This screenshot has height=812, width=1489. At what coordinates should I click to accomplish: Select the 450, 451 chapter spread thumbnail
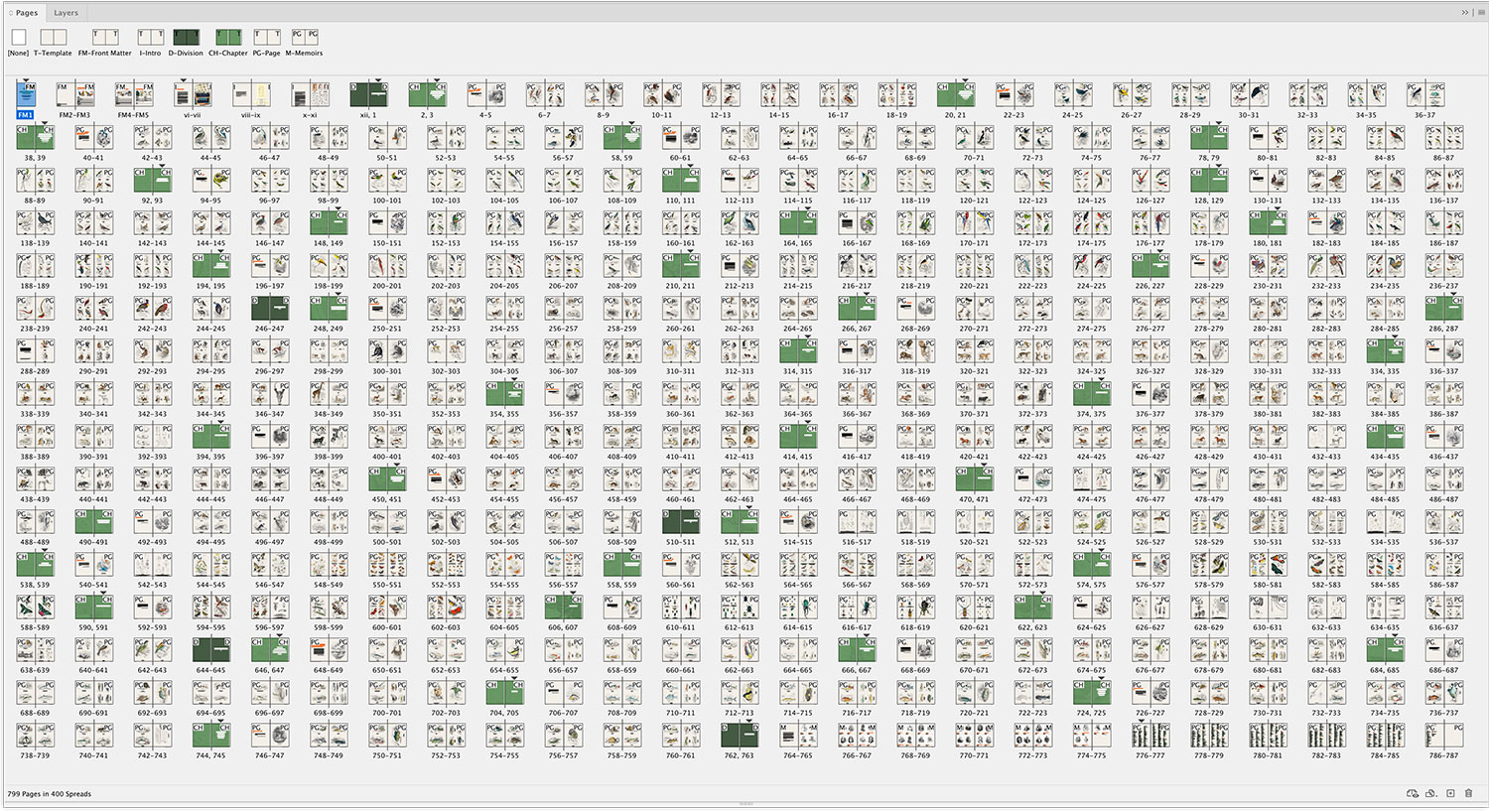[x=386, y=479]
